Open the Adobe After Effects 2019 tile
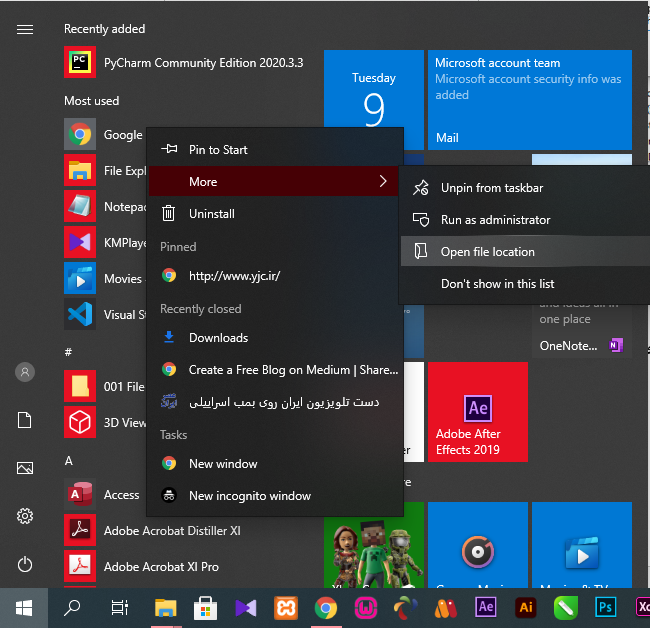Image resolution: width=650 pixels, height=628 pixels. (x=478, y=413)
